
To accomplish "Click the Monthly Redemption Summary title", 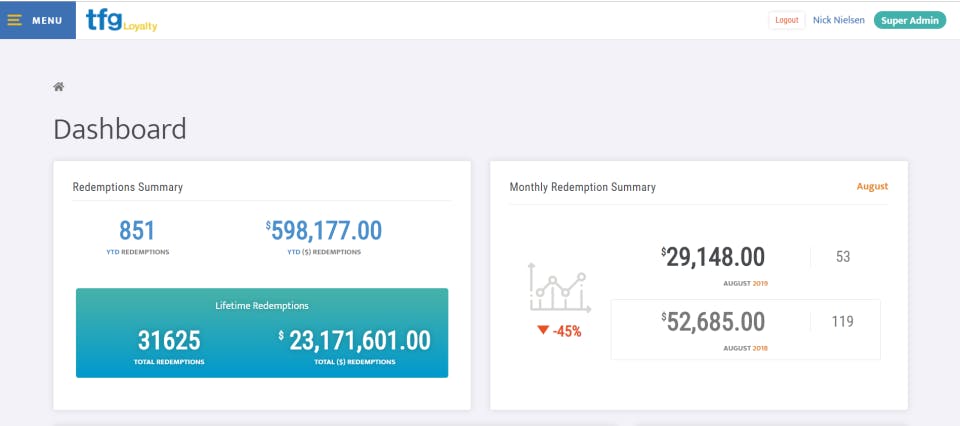I will click(x=582, y=187).
